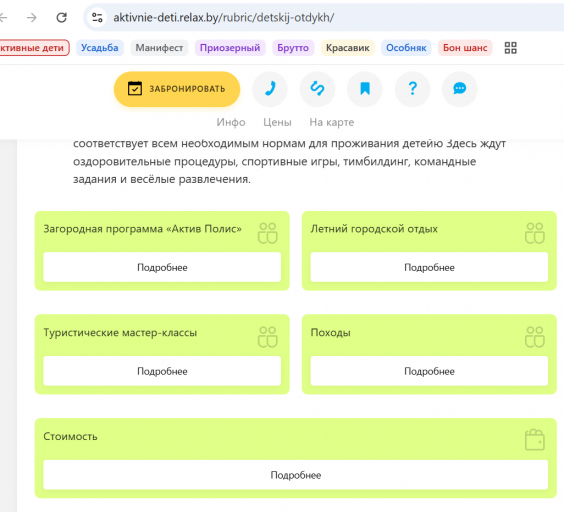Open the Приозерный bookmark
Screen dimensions: 564x512
(230, 48)
